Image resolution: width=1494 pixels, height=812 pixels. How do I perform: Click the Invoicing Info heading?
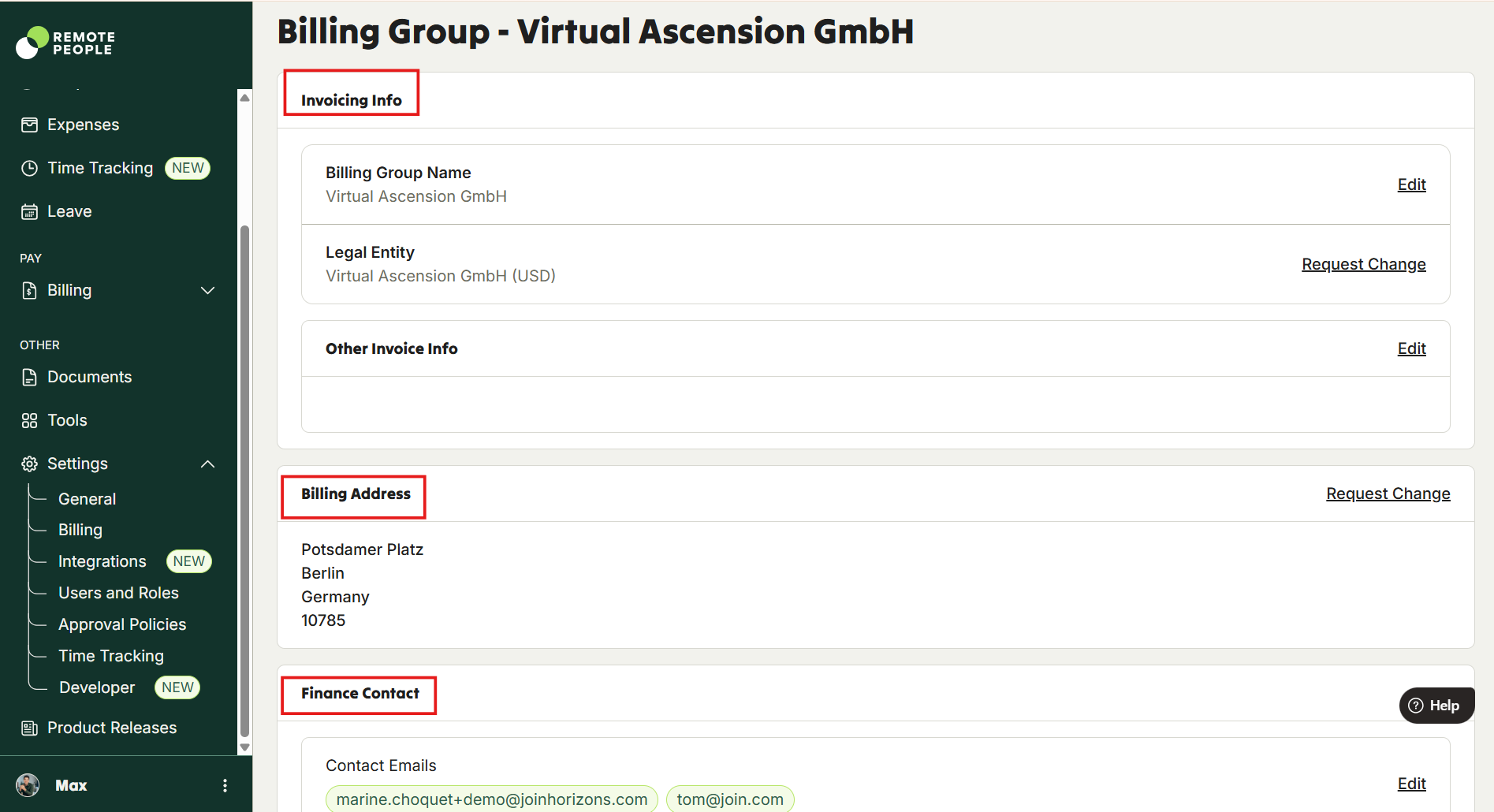tap(352, 100)
